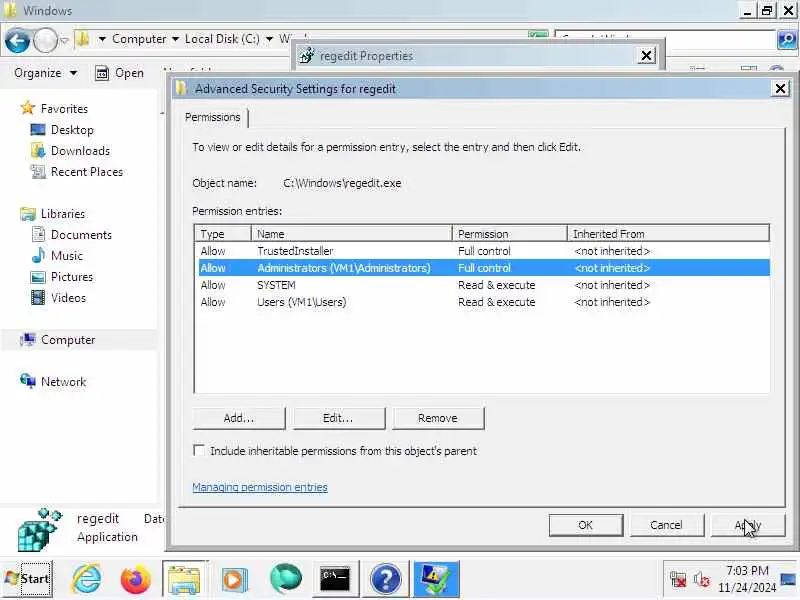This screenshot has width=800, height=600.
Task: Click Open in the Explorer toolbar
Action: click(120, 73)
